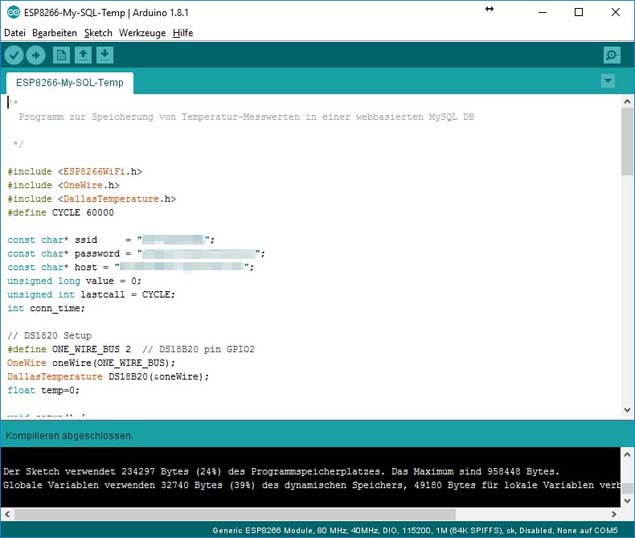Close the Arduino IDE window
This screenshot has width=635, height=538.
click(616, 12)
